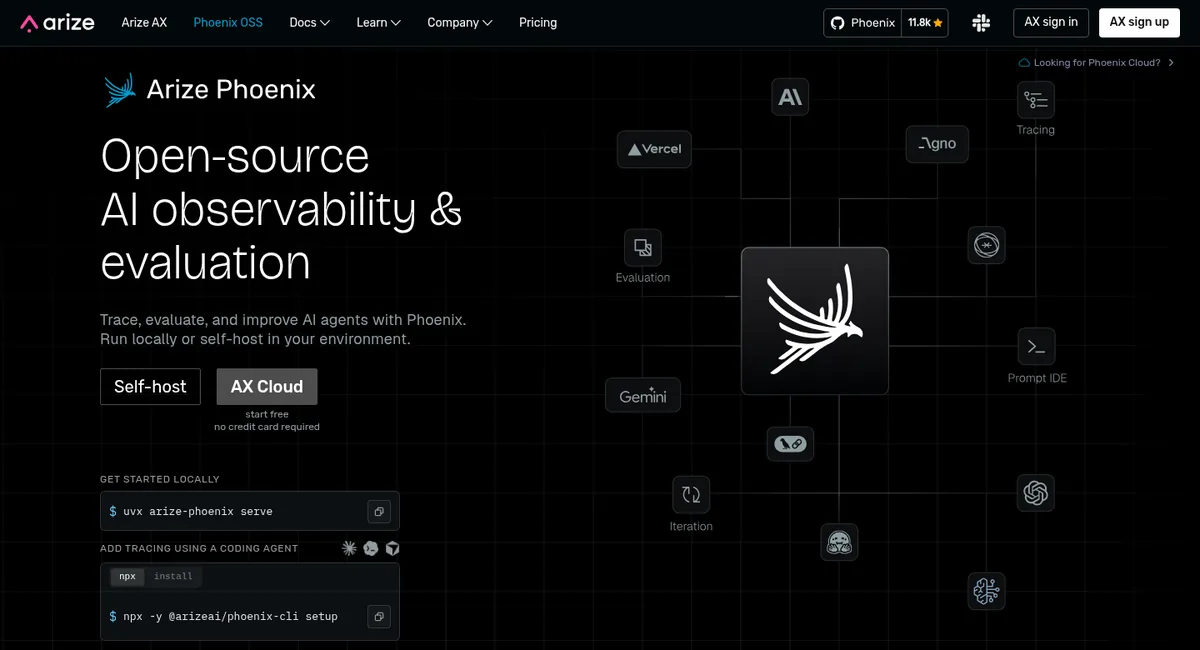The height and width of the screenshot is (650, 1200).
Task: Open the Pricing nav item
Action: tap(538, 22)
